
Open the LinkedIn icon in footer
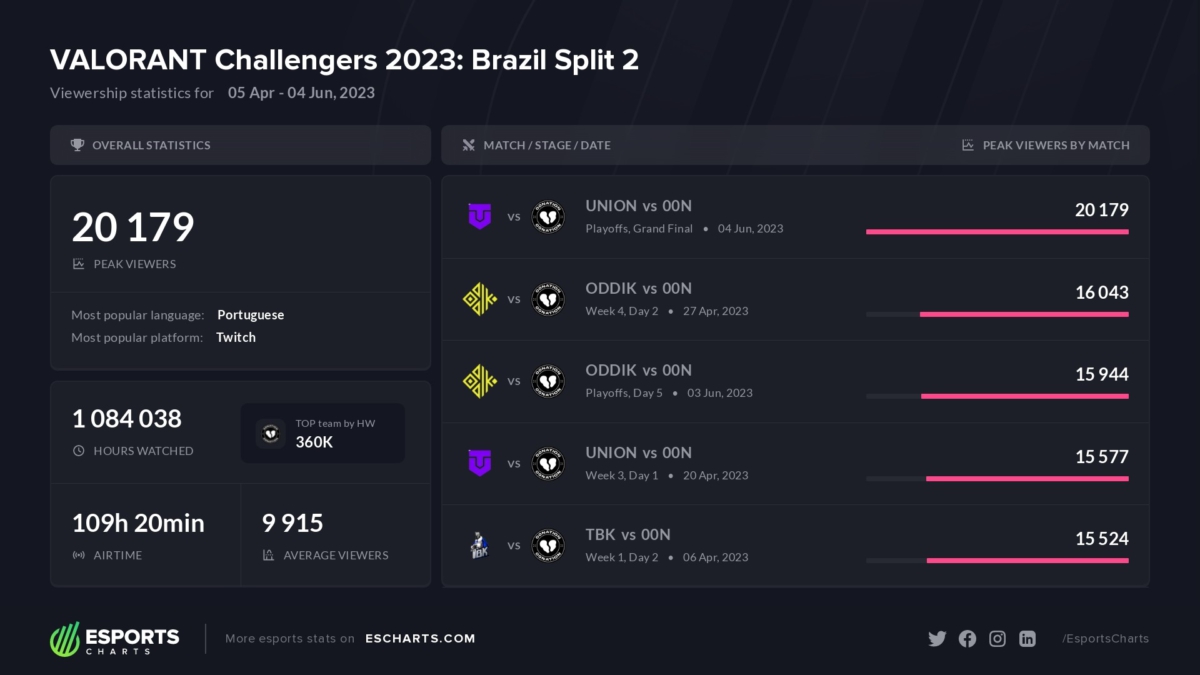tap(1027, 639)
